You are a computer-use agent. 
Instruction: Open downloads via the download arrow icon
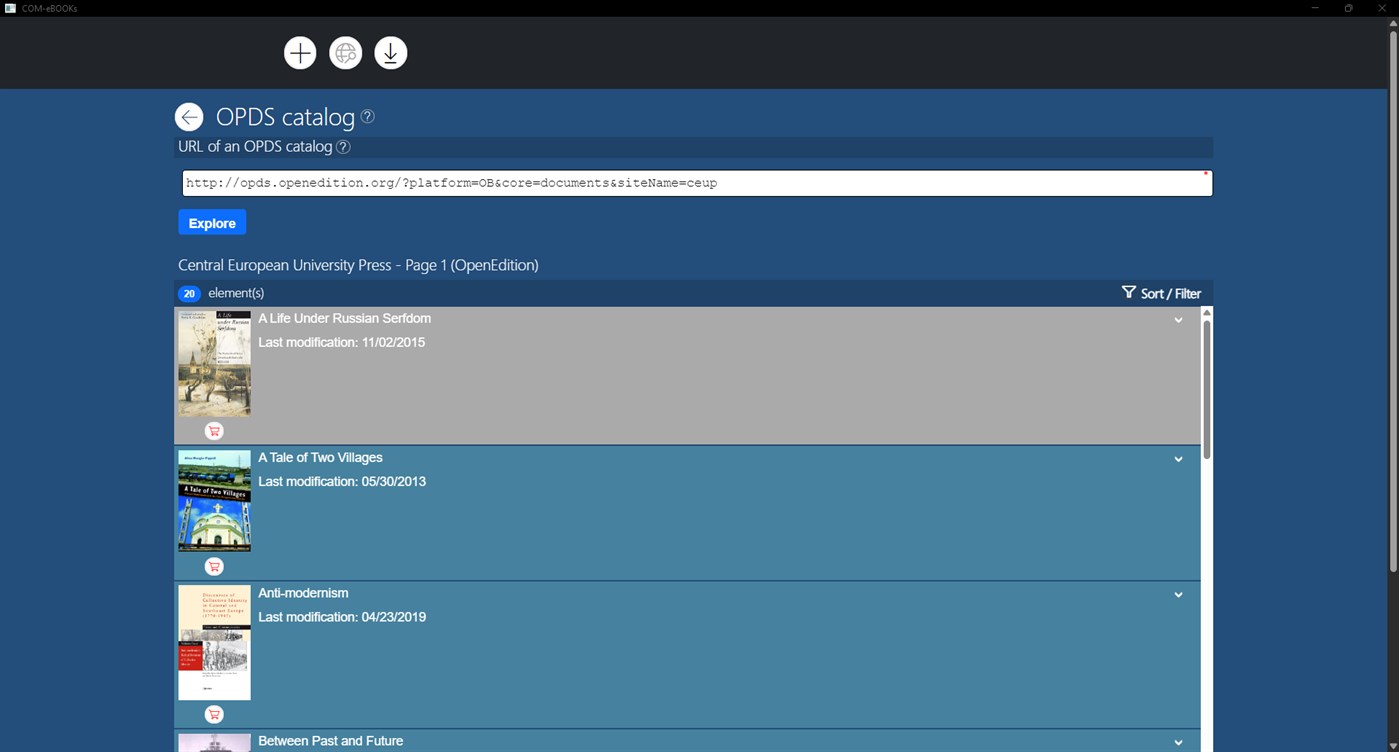[x=390, y=52]
